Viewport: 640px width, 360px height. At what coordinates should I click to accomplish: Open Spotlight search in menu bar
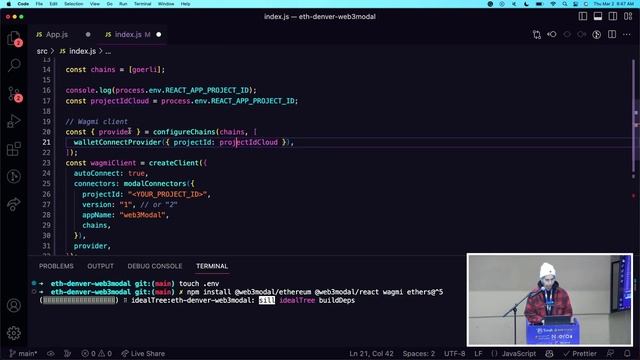(x=565, y=4)
